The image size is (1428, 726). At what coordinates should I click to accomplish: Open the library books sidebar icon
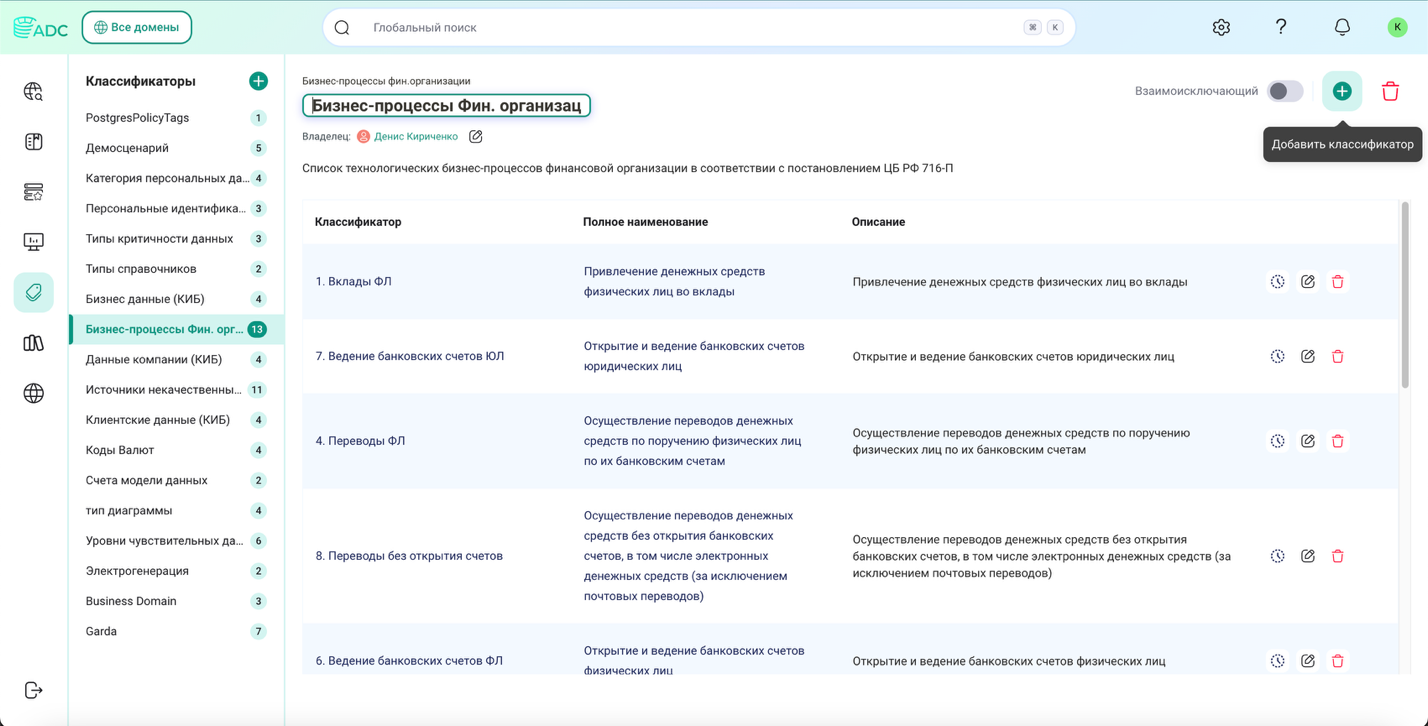[x=34, y=343]
